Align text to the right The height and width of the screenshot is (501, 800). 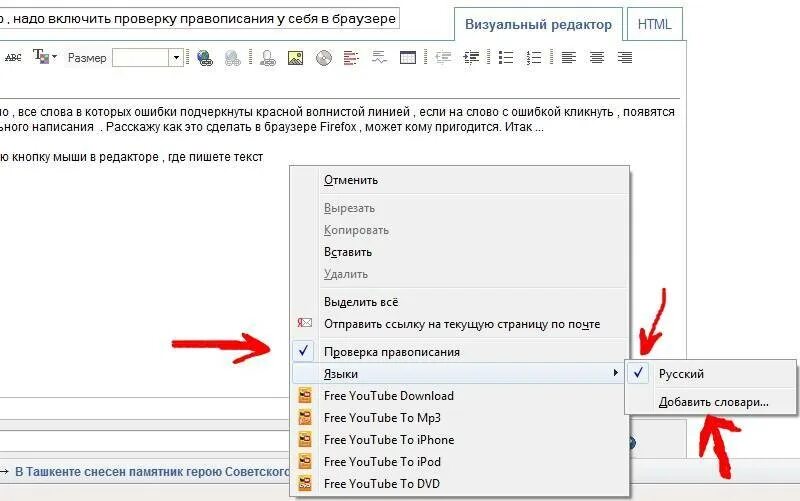click(624, 58)
